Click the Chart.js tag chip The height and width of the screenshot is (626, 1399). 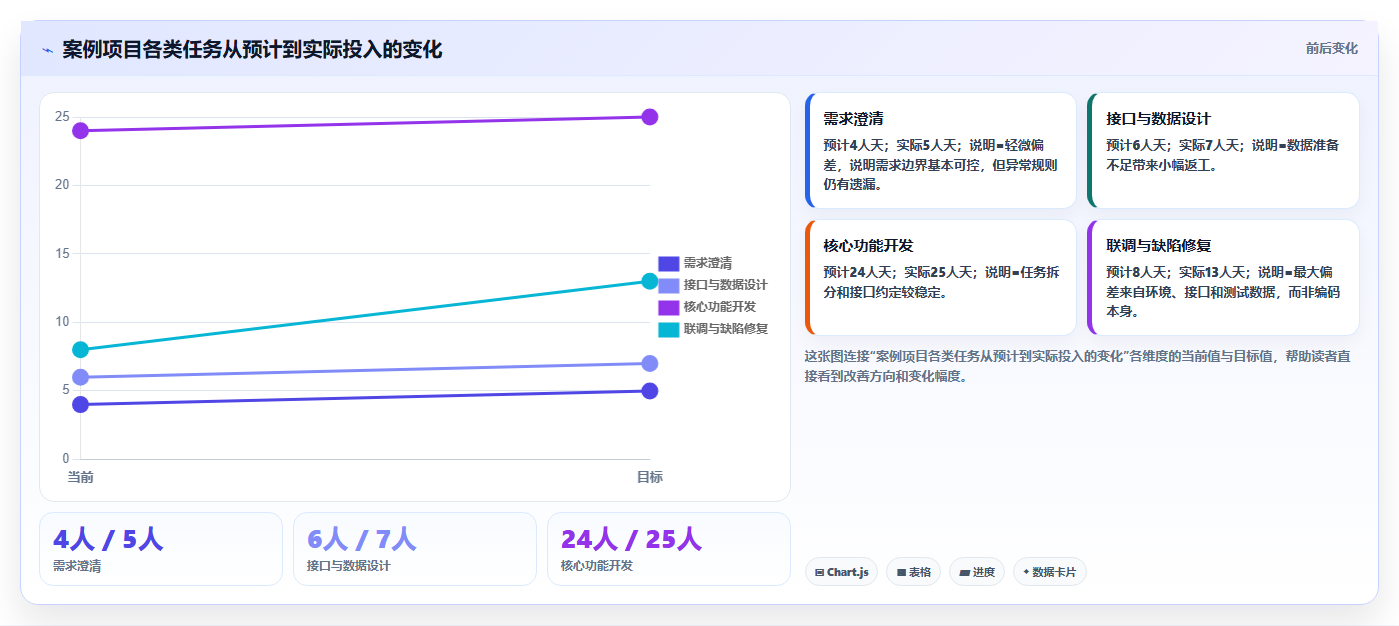[841, 572]
